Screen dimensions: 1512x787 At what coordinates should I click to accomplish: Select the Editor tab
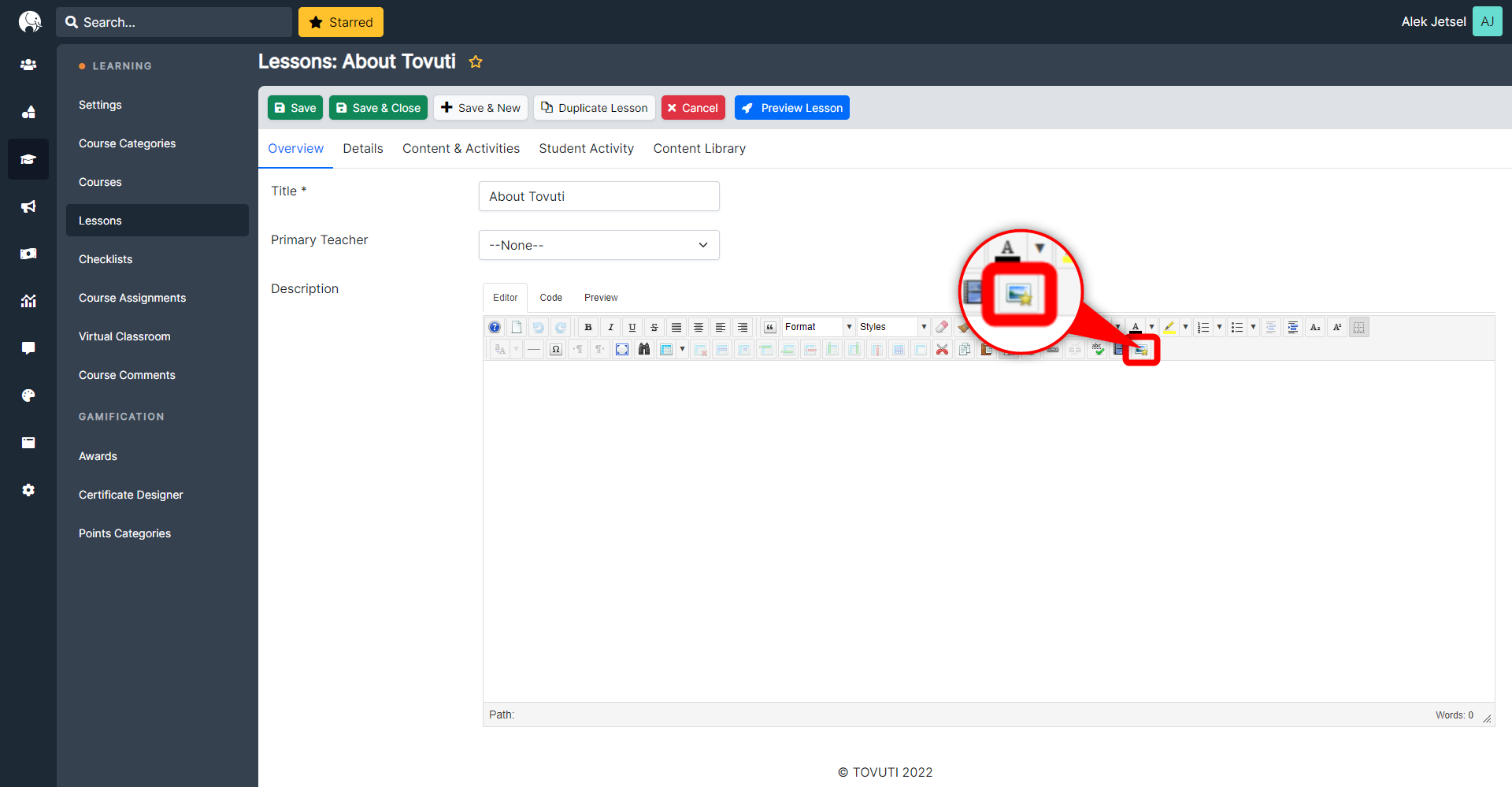click(x=505, y=298)
